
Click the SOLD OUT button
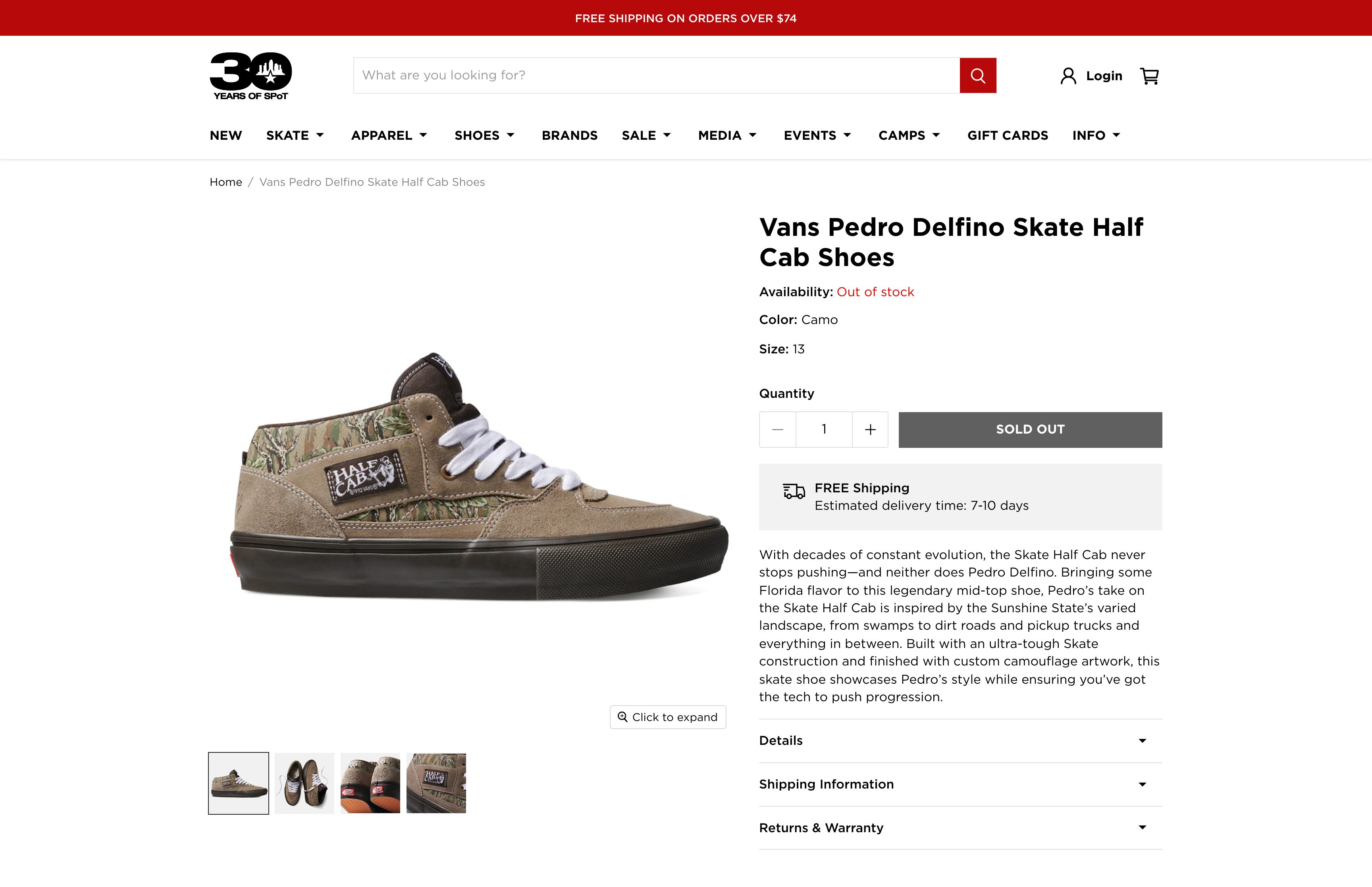1029,430
